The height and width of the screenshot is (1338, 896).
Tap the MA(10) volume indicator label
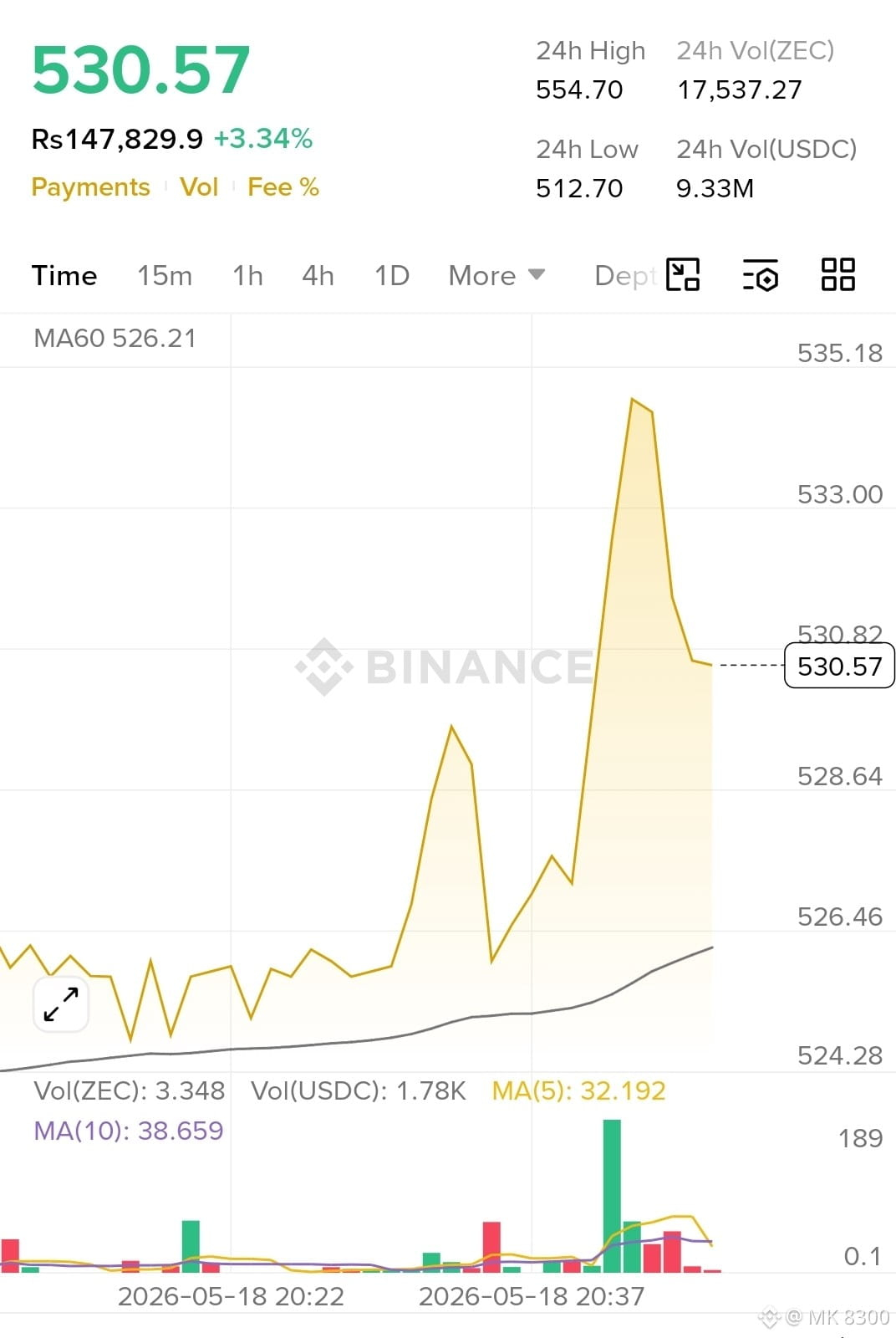[129, 1131]
